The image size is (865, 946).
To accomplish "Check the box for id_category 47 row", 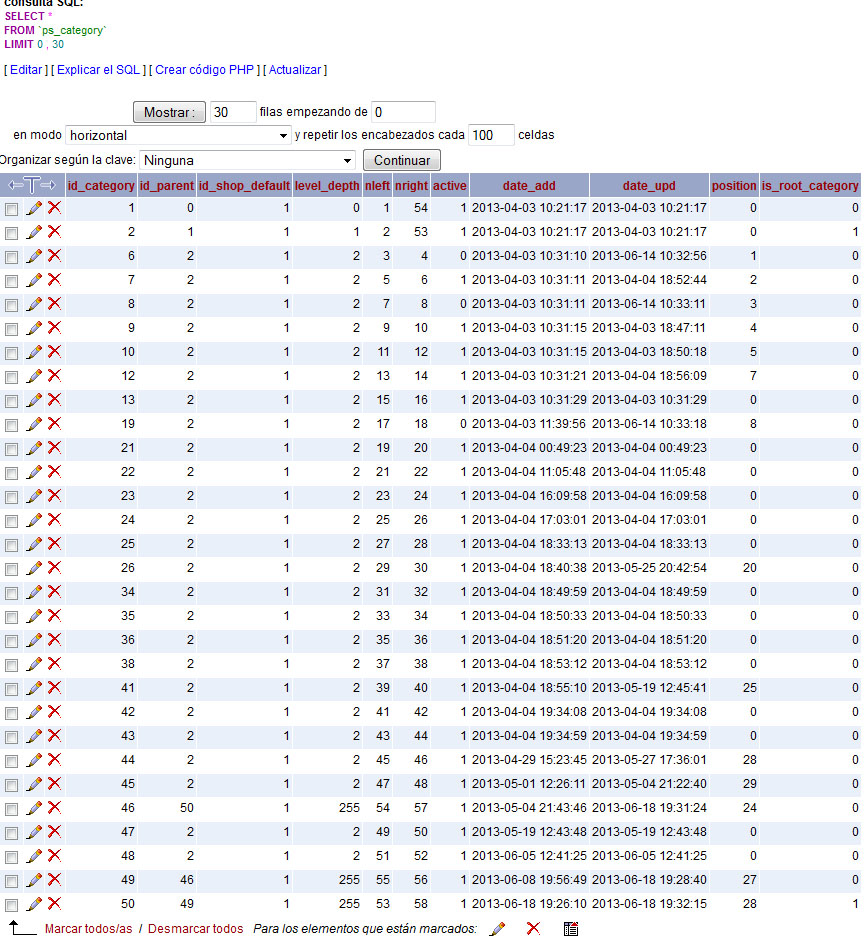I will click(x=11, y=833).
